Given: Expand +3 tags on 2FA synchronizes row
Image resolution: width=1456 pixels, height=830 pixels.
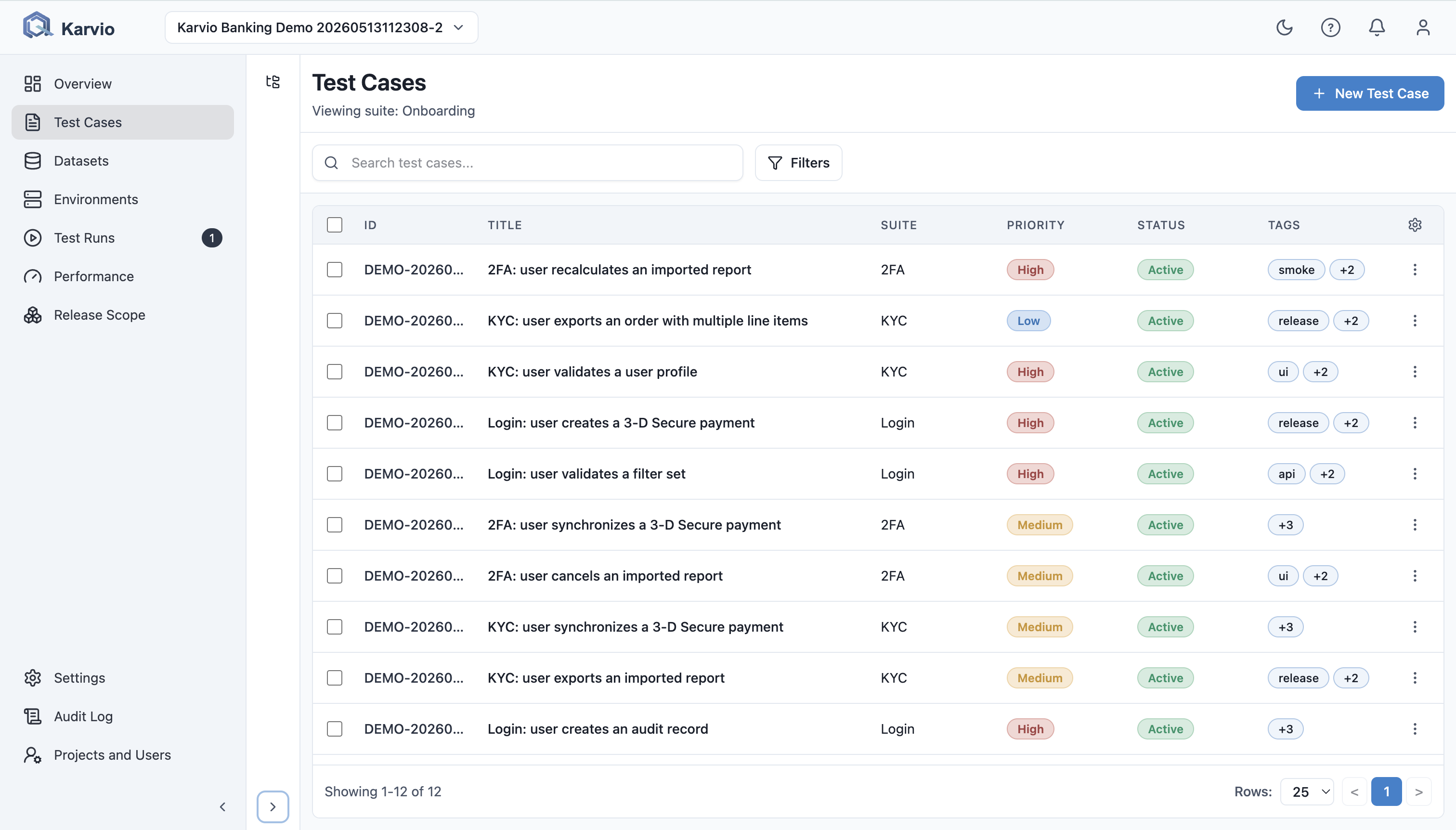Looking at the screenshot, I should (1285, 524).
